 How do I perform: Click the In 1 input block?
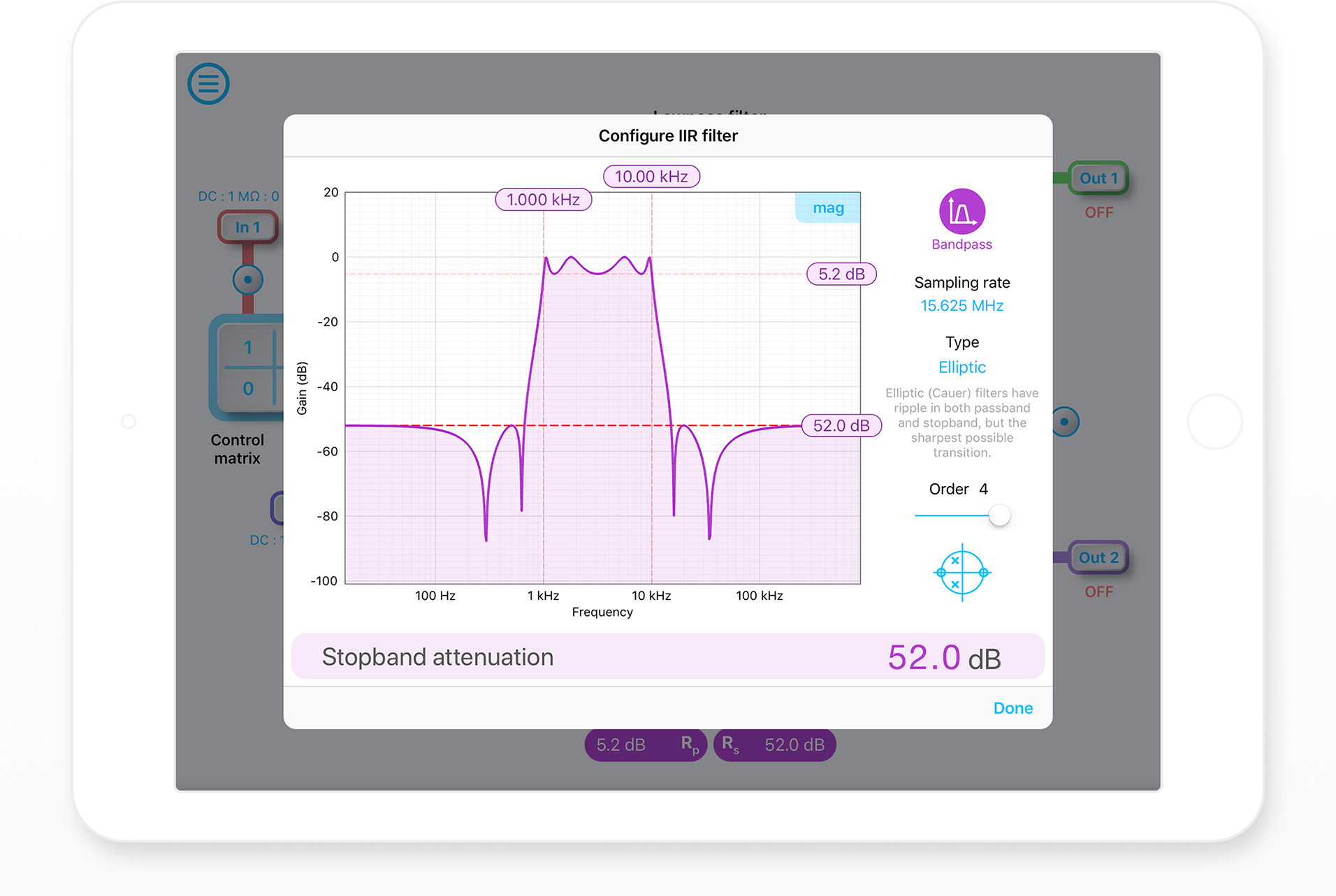(247, 227)
